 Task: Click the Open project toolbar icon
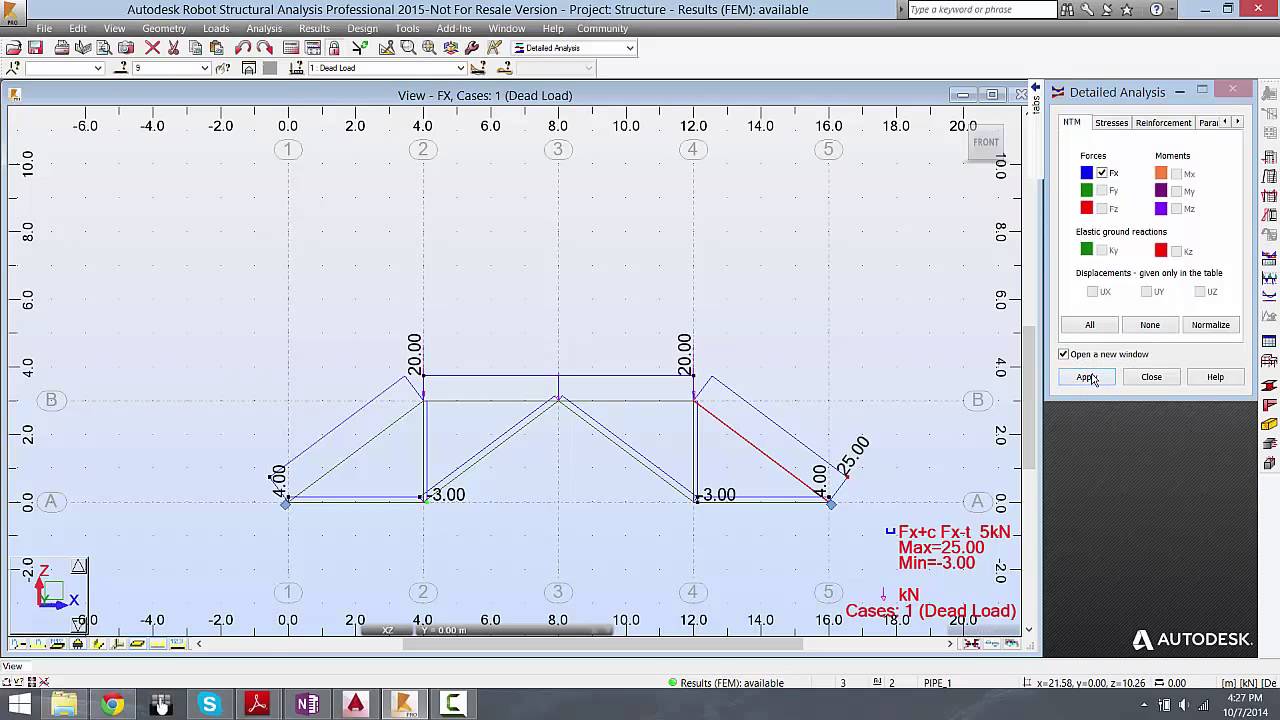13,48
